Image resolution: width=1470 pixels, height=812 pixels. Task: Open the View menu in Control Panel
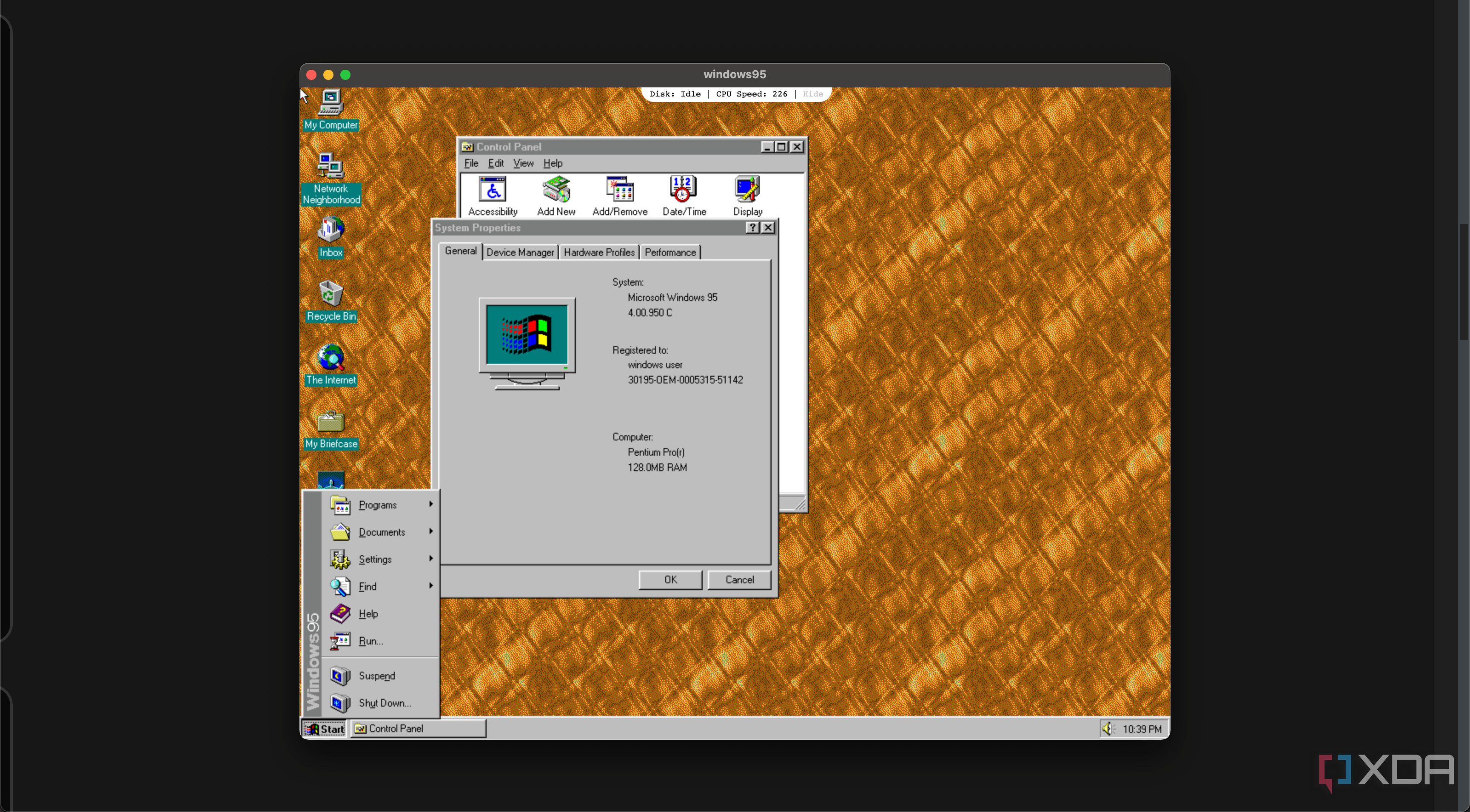(523, 163)
